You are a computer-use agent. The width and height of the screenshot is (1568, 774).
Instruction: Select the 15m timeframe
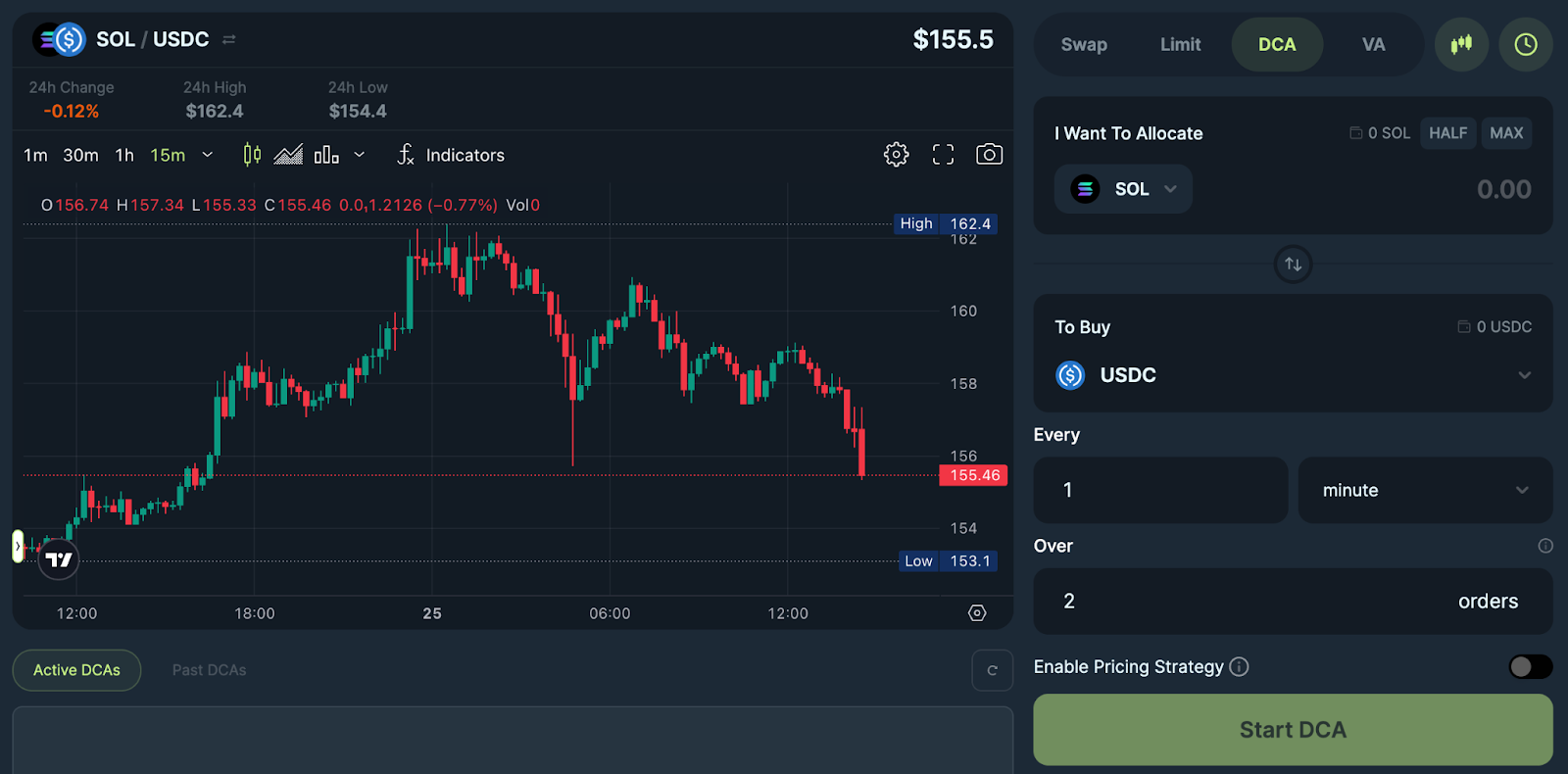click(168, 155)
